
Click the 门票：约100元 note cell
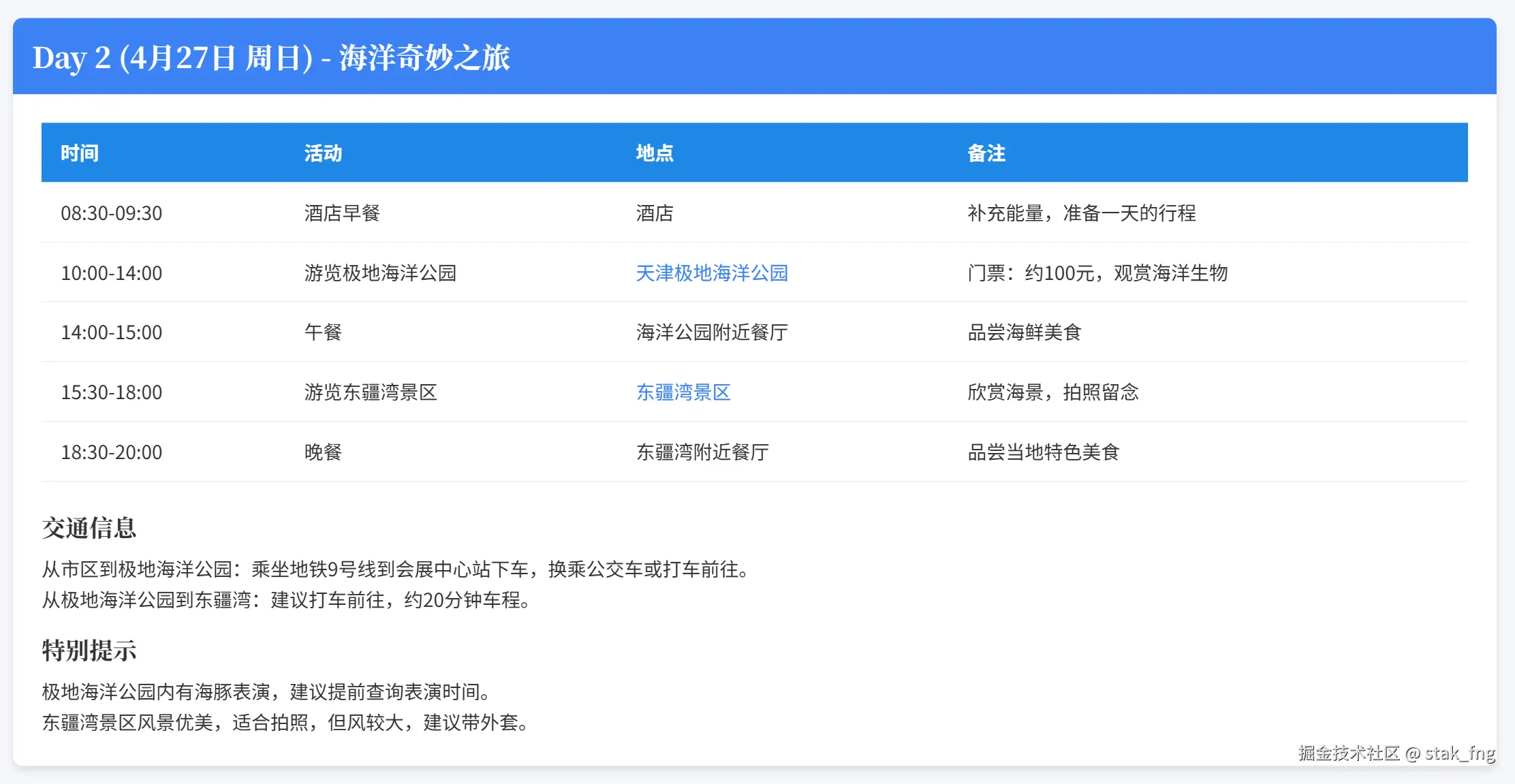(x=1097, y=273)
